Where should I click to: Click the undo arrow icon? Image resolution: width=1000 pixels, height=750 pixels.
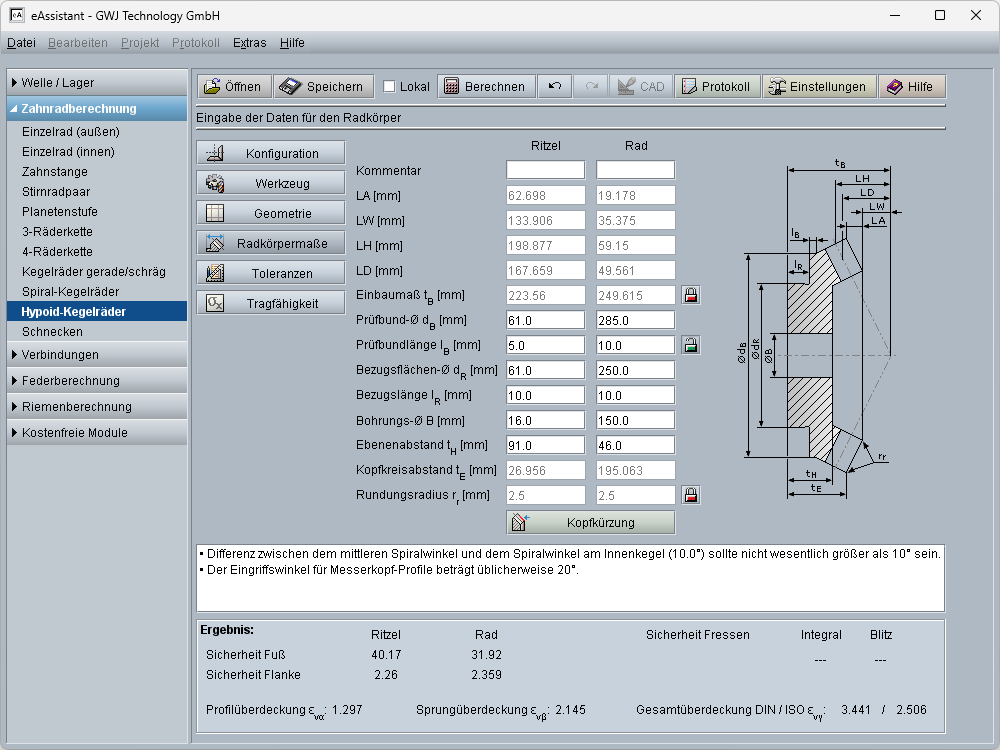[554, 87]
